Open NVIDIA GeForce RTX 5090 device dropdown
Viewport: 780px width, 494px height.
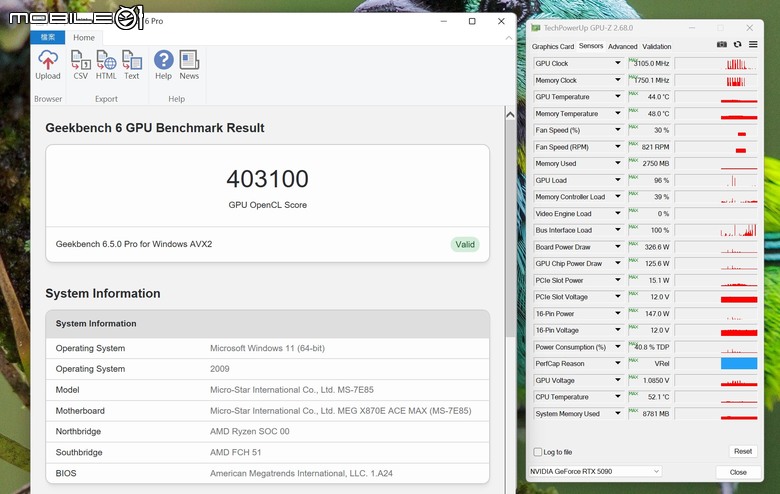595,471
